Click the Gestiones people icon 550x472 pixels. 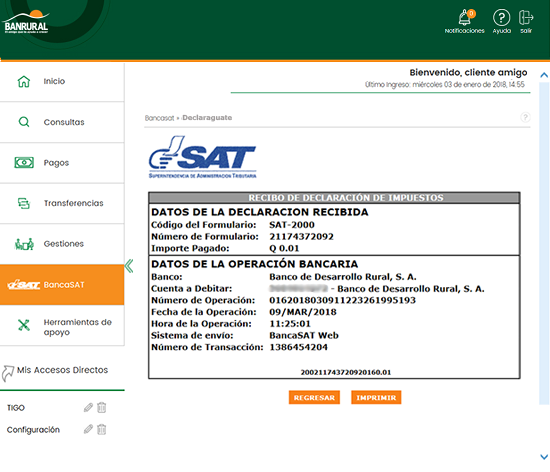click(x=24, y=244)
